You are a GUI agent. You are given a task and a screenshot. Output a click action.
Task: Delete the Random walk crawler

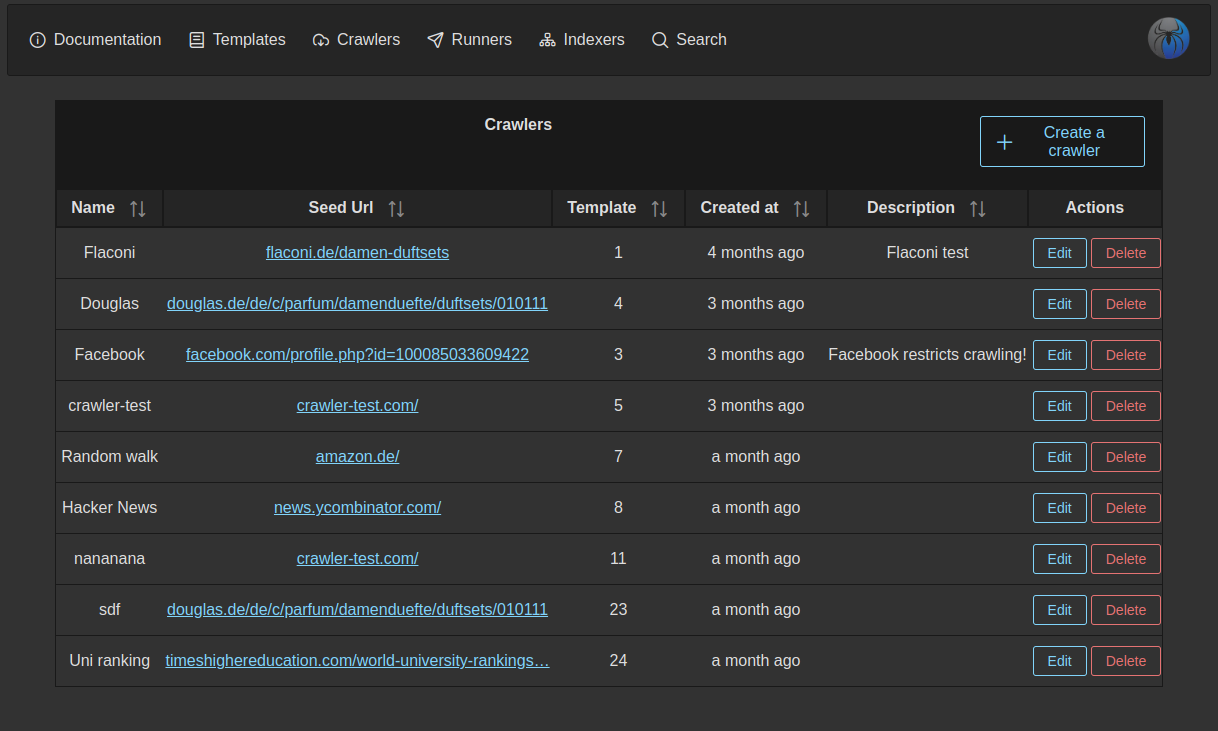pyautogui.click(x=1126, y=457)
